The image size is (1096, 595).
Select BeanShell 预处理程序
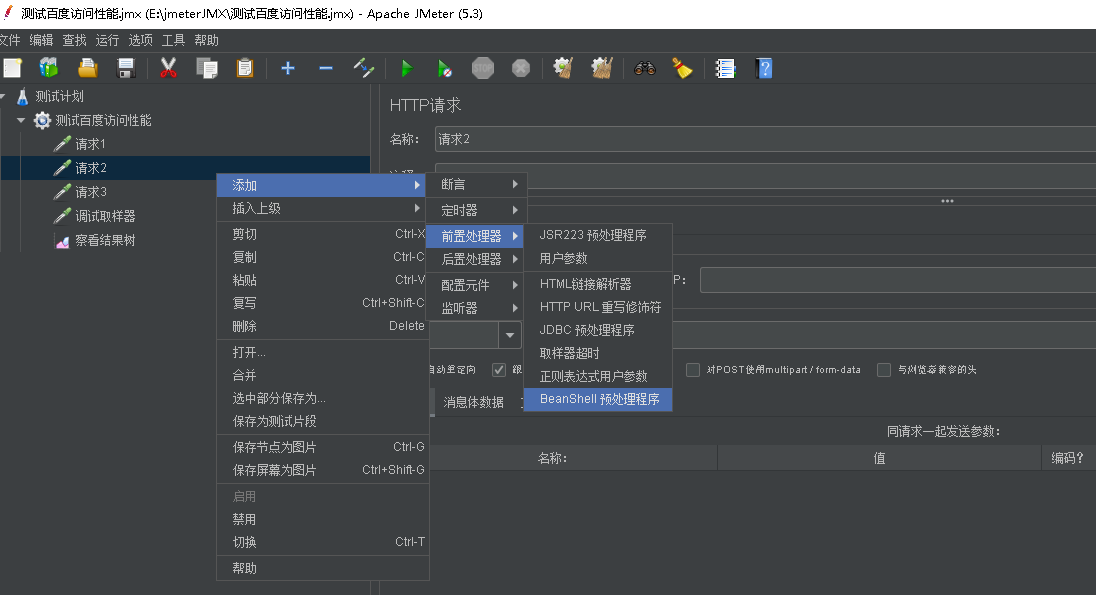click(598, 399)
